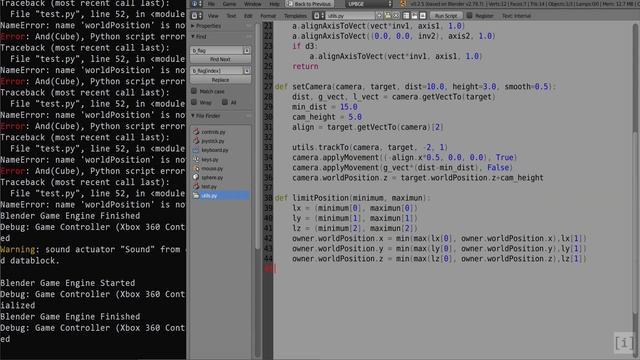Image resolution: width=640 pixels, height=360 pixels.
Task: Select utils.py in File Finder
Action: (x=221, y=196)
